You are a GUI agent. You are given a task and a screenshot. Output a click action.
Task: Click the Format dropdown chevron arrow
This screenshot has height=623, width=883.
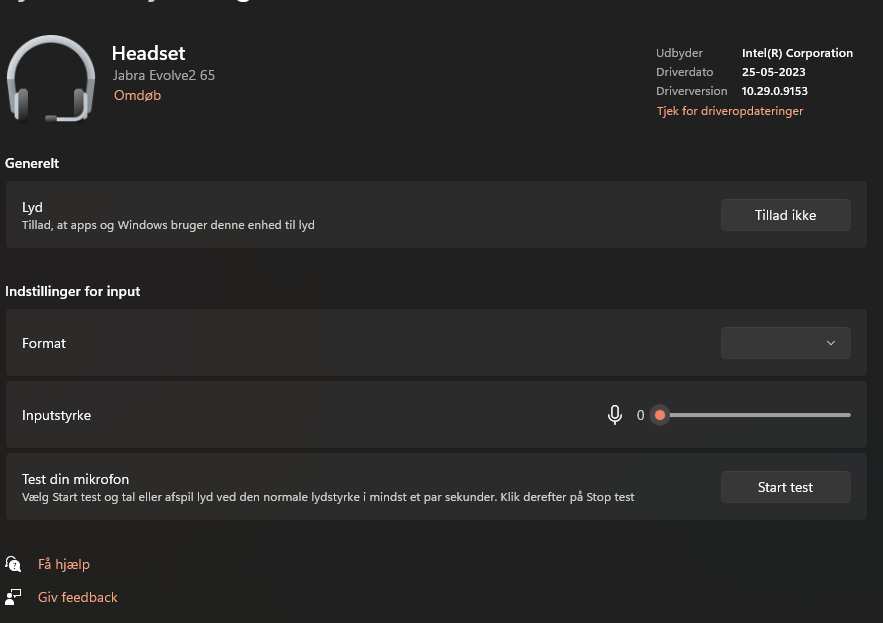pos(831,343)
